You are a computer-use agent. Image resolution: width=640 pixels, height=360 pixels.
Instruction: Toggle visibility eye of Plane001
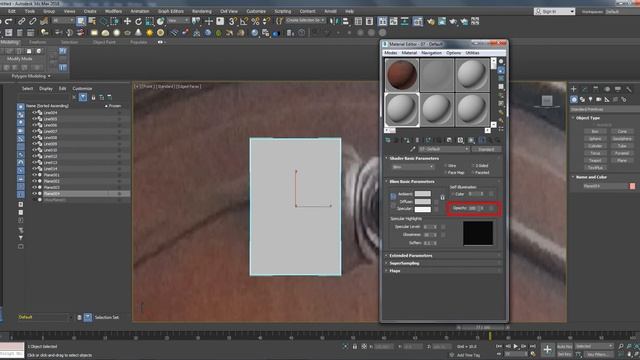click(34, 175)
